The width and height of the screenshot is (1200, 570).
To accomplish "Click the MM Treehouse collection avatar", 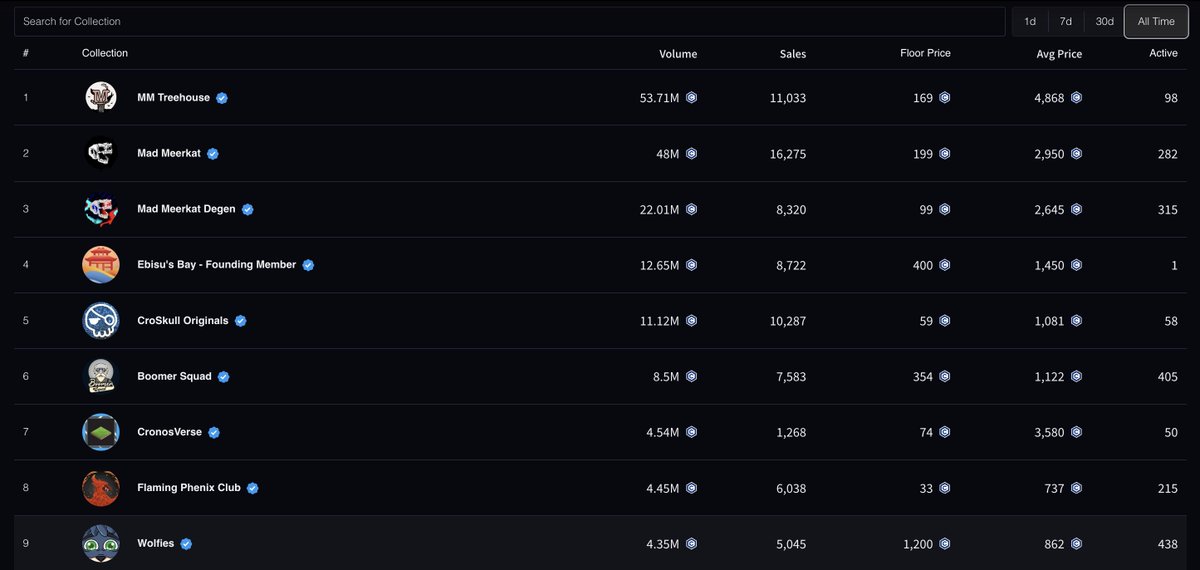I will coord(100,98).
